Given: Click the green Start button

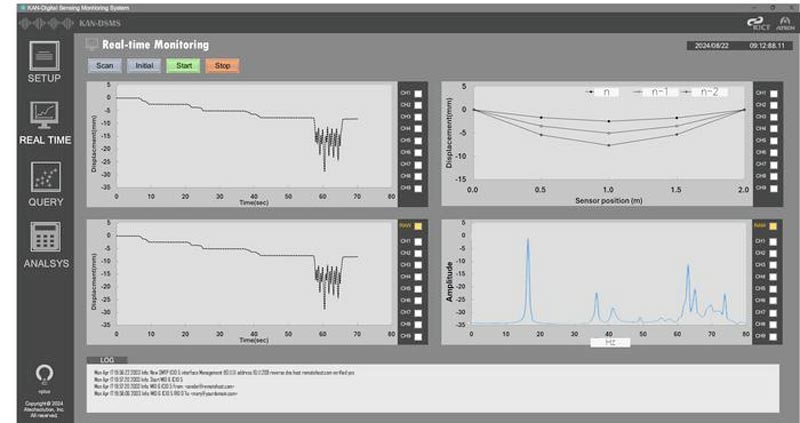Looking at the screenshot, I should tap(183, 66).
